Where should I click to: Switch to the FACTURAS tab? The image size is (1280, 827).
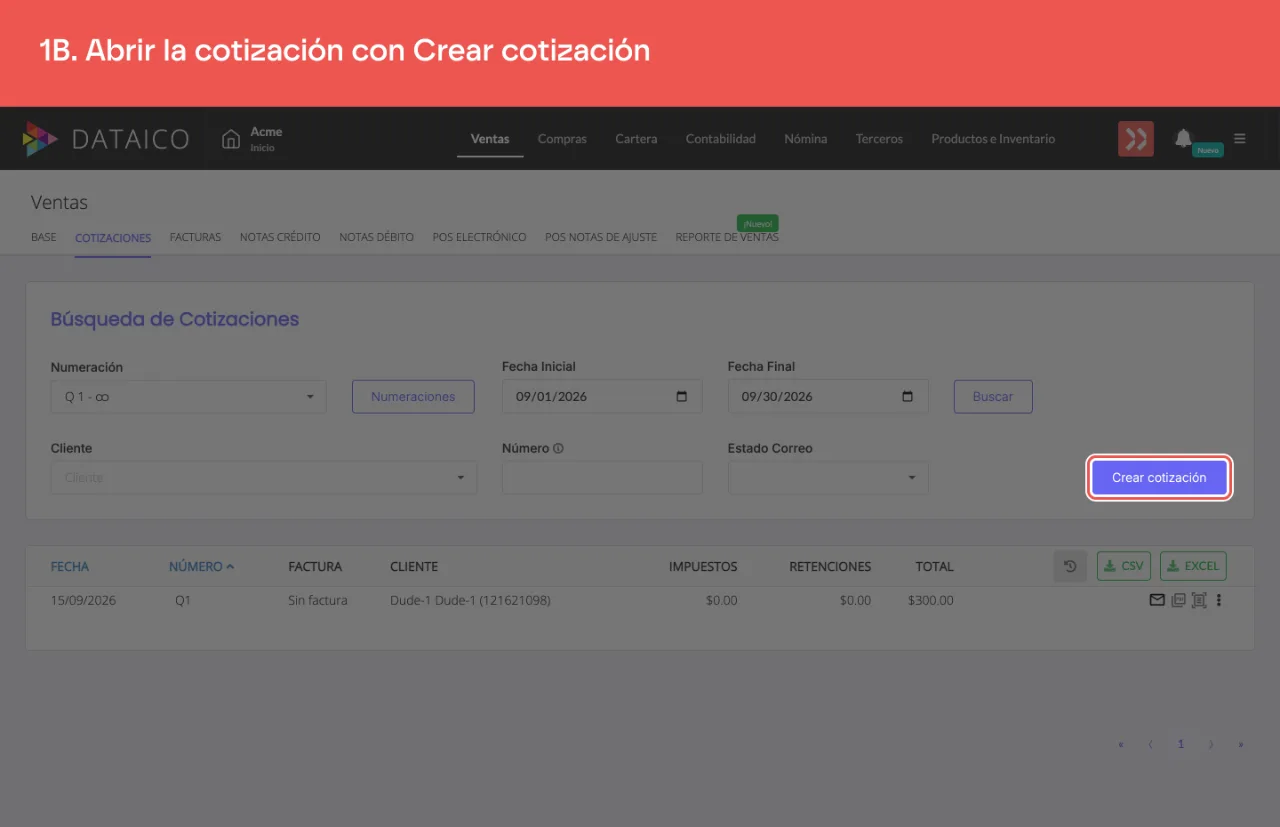[196, 238]
